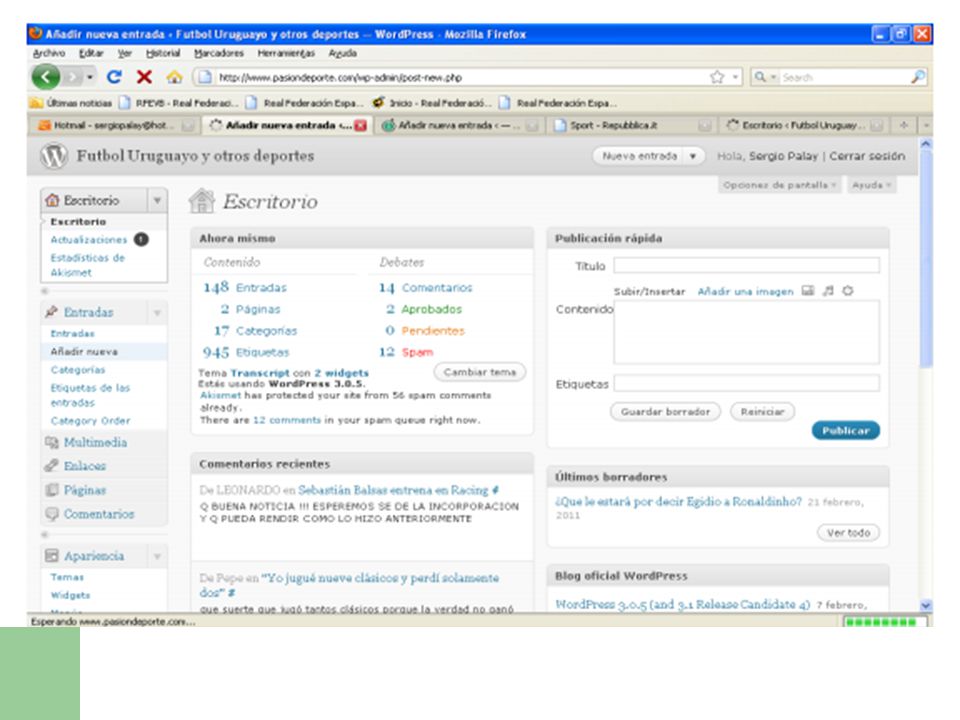Open the Marcadores menu
Viewport: 960px width, 720px height.
(x=219, y=53)
